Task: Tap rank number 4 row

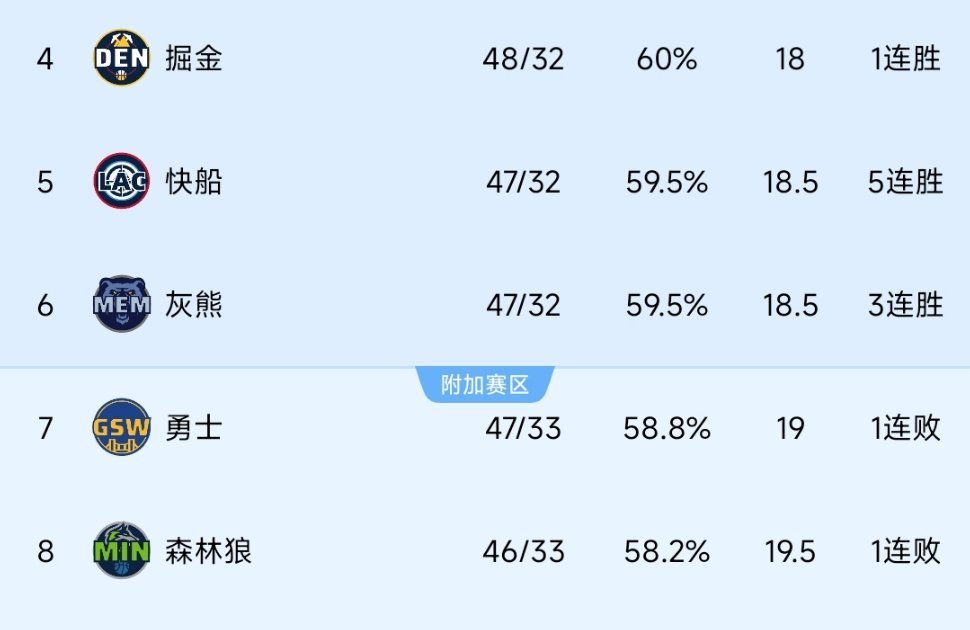Action: [485, 59]
